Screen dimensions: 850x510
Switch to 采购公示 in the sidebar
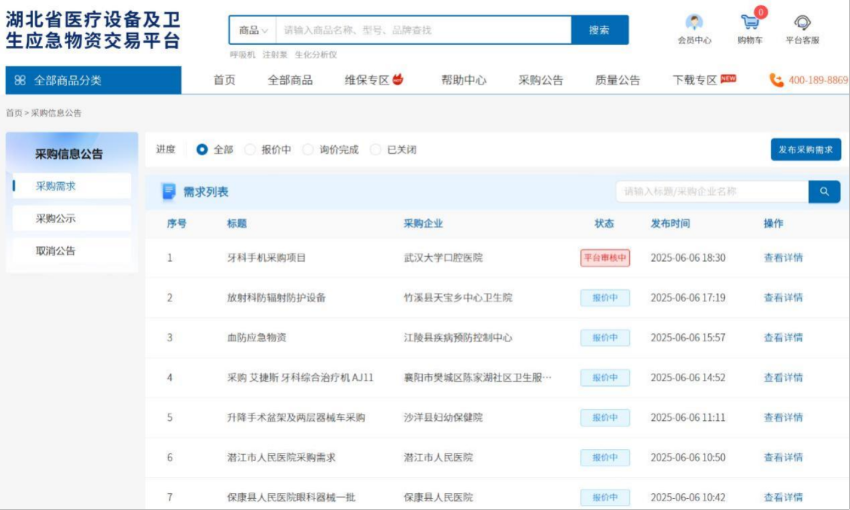pyautogui.click(x=56, y=218)
